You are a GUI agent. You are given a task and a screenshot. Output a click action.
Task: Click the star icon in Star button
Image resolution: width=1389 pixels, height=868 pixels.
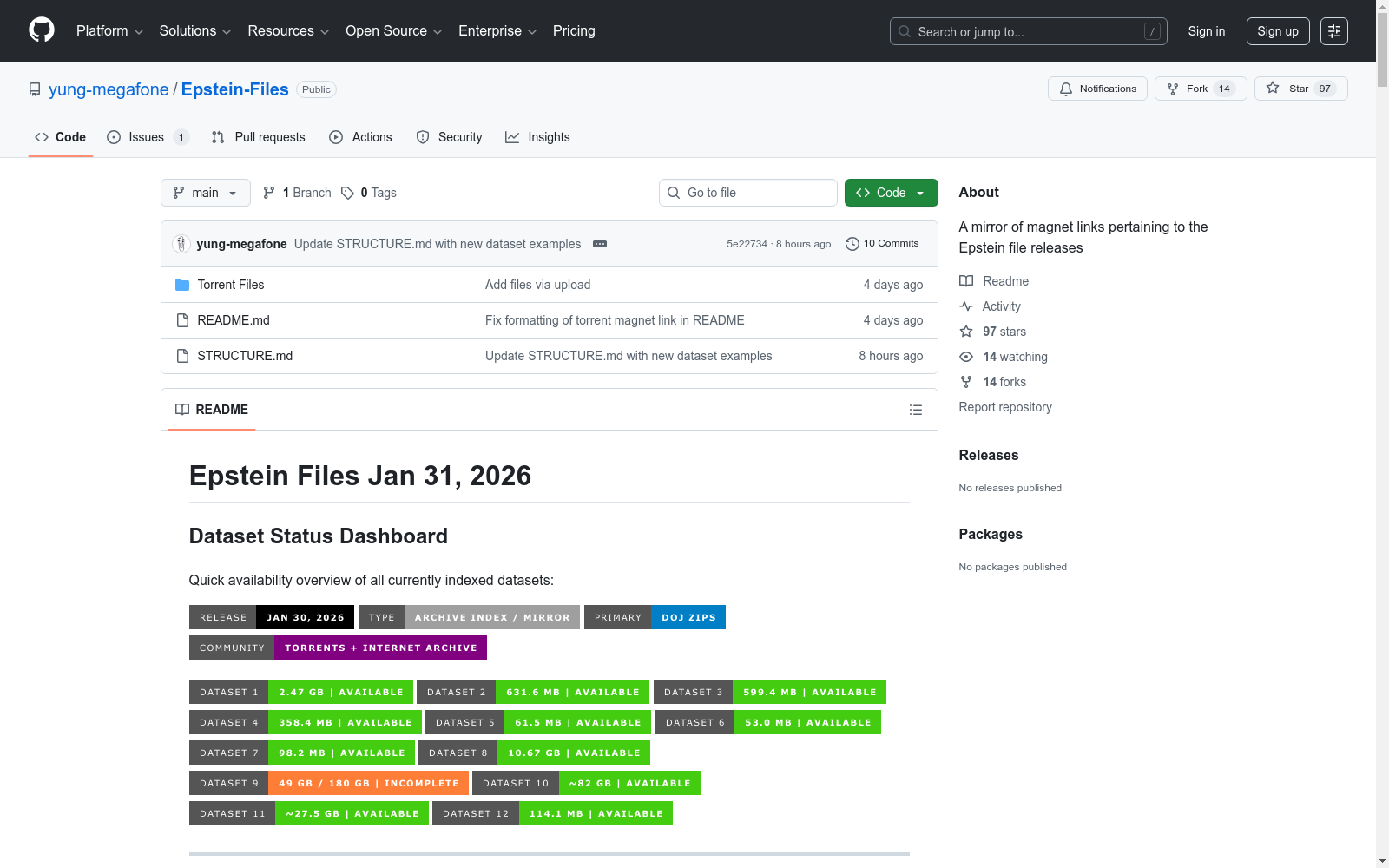(x=1273, y=88)
